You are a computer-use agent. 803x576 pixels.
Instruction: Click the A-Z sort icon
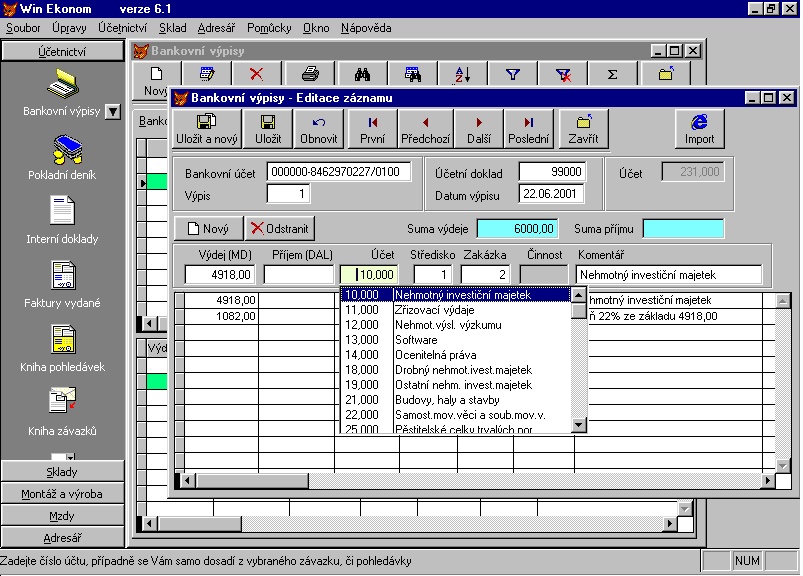[x=462, y=74]
